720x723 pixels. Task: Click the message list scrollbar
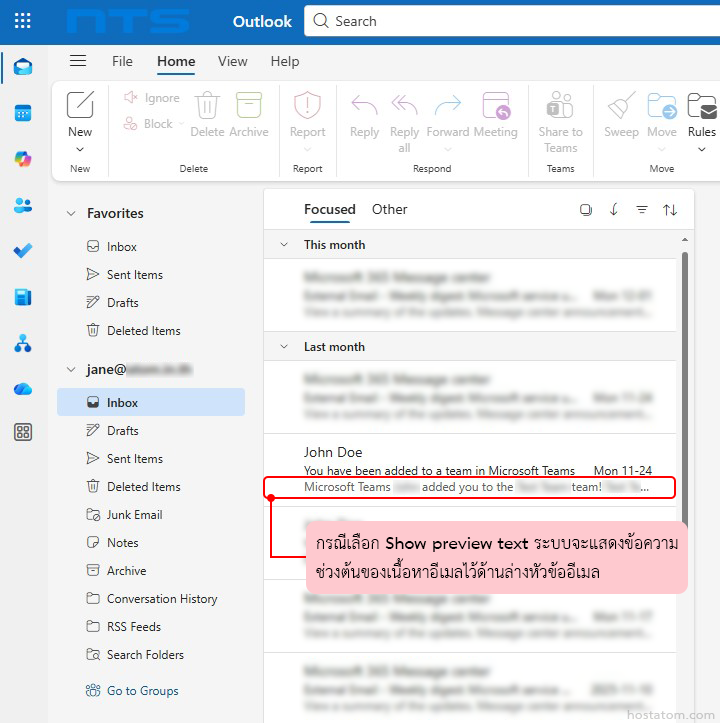click(685, 387)
